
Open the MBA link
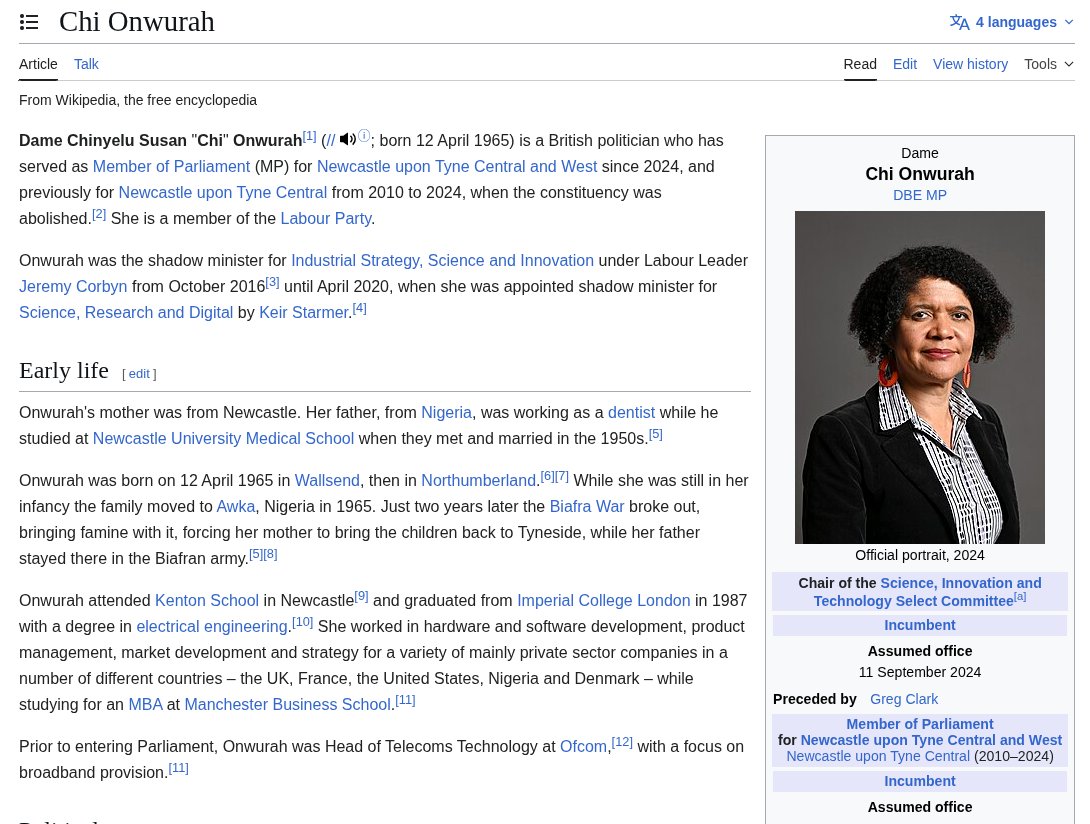point(145,704)
